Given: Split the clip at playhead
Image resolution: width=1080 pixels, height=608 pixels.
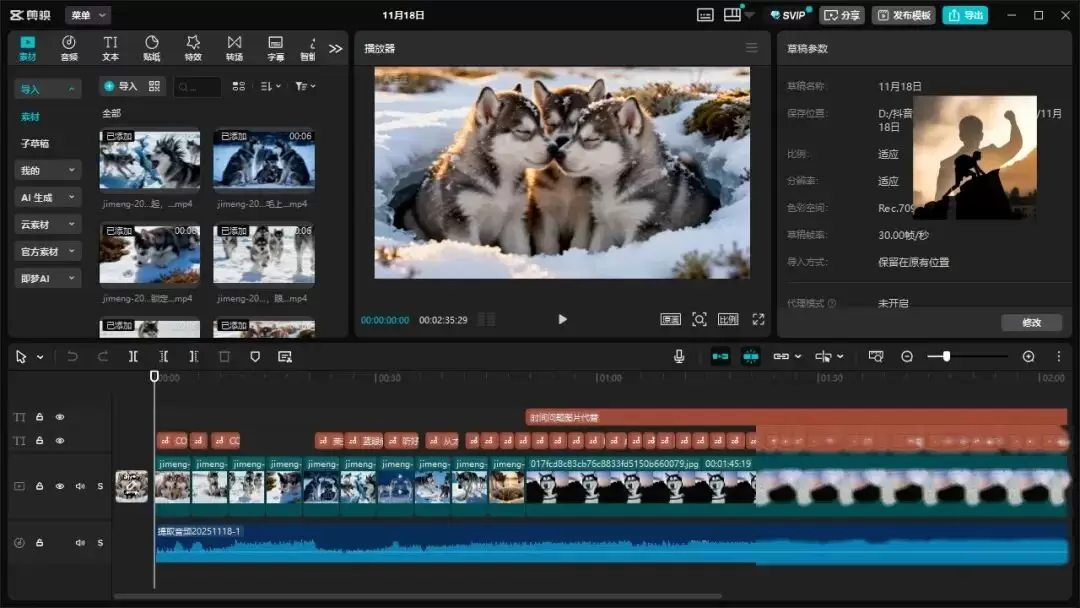Looking at the screenshot, I should coord(133,357).
